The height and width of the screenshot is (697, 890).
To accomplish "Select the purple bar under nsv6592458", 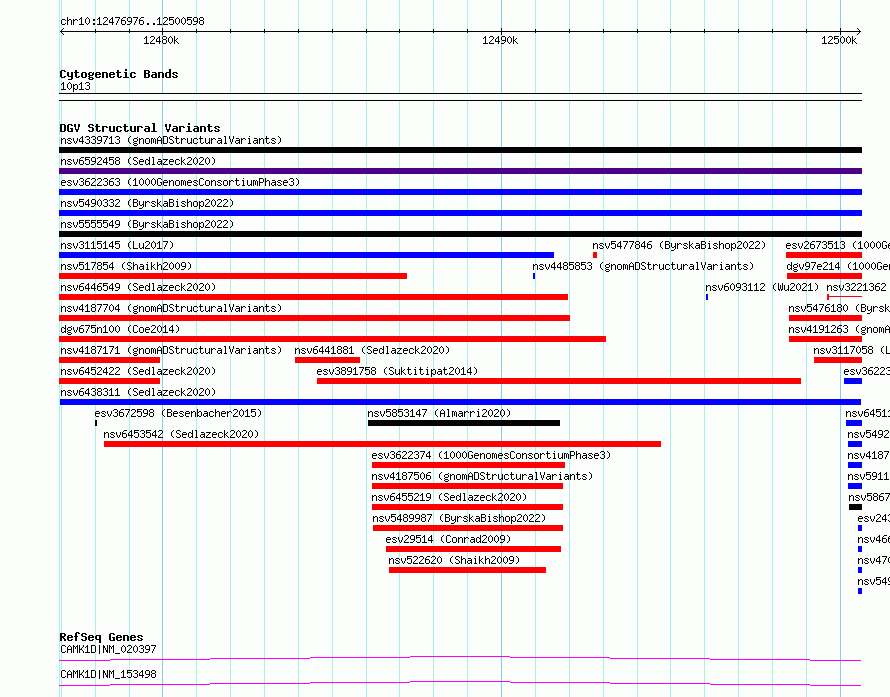I will [460, 171].
